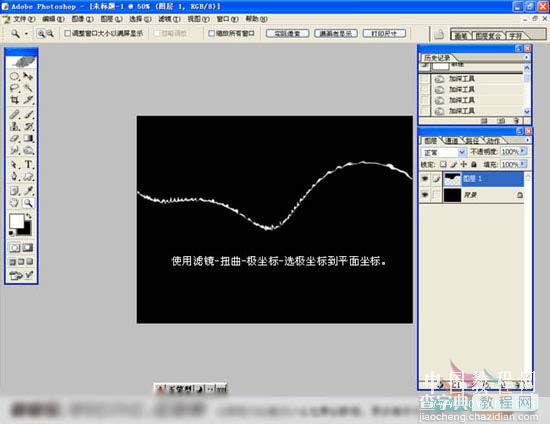
Task: Switch to Standard editing mode
Action: 14,248
